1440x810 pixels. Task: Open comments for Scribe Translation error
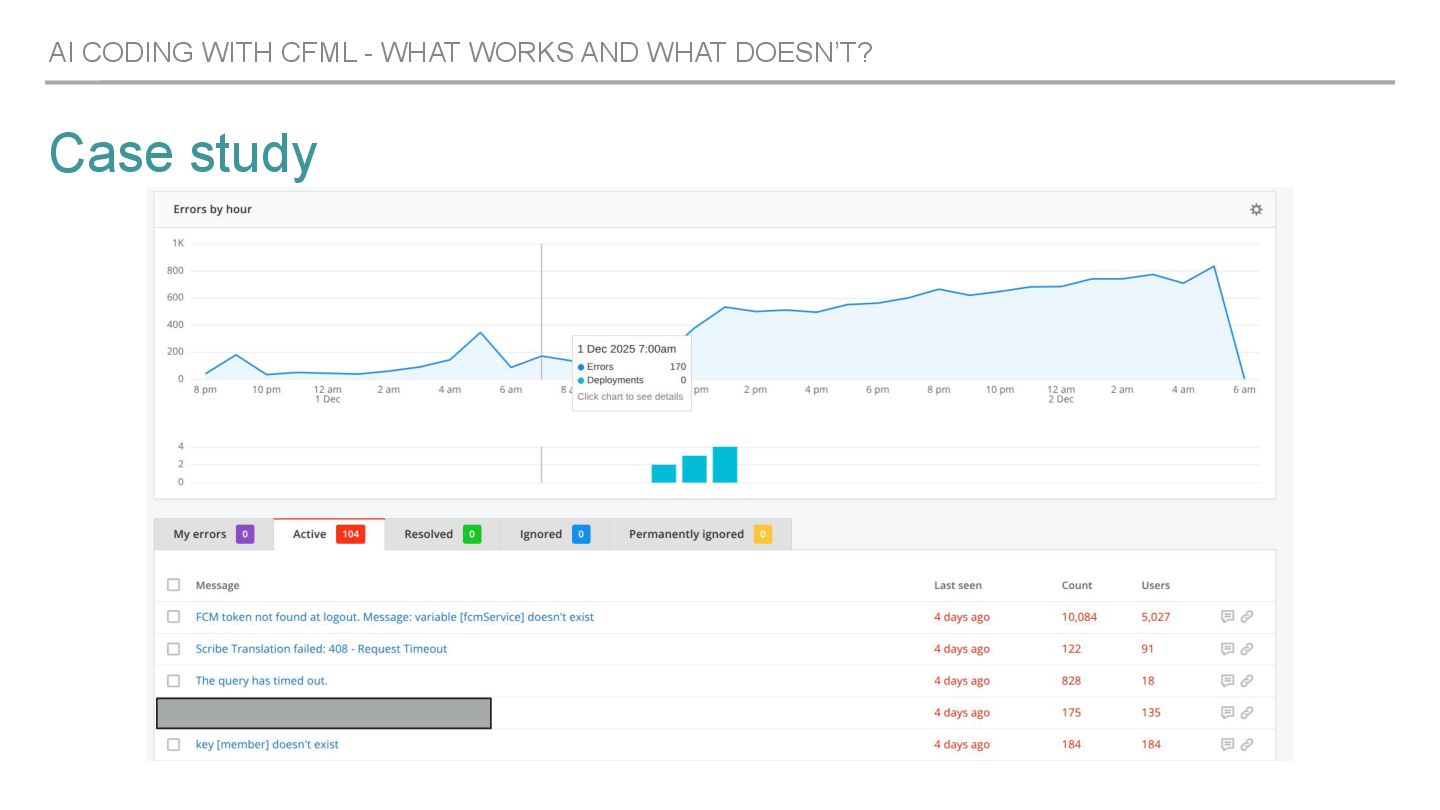(1228, 649)
